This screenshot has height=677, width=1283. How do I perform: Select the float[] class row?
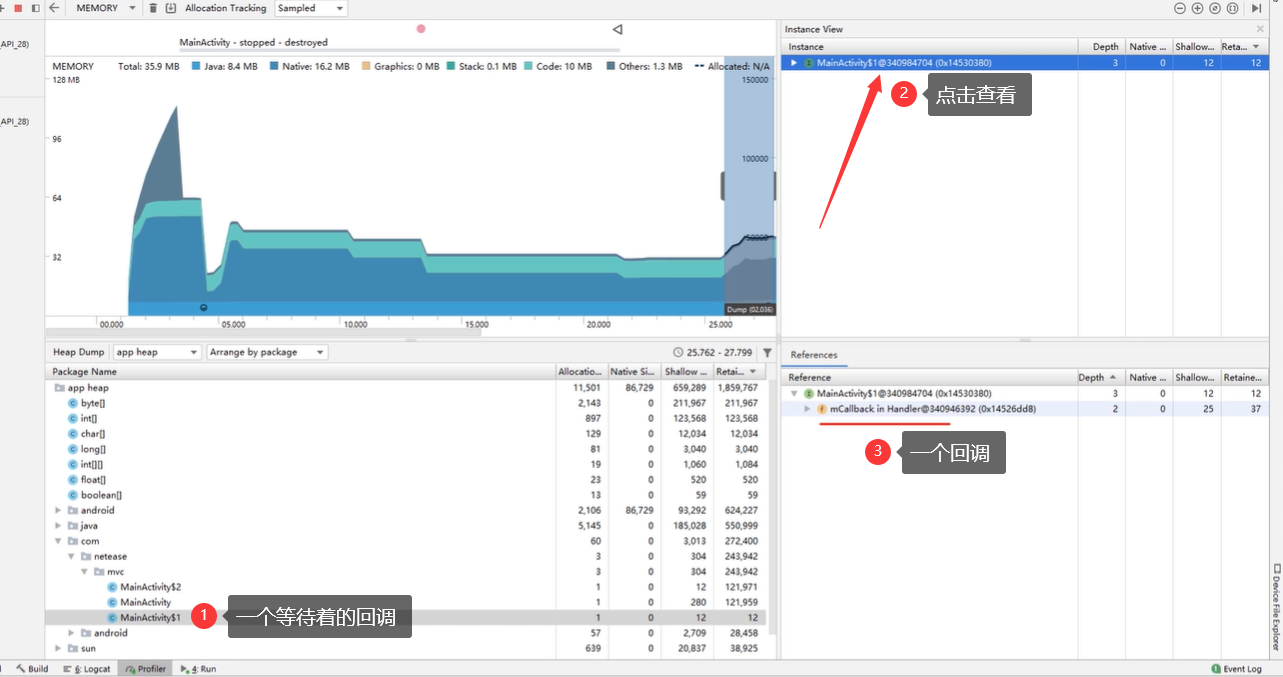click(x=406, y=480)
